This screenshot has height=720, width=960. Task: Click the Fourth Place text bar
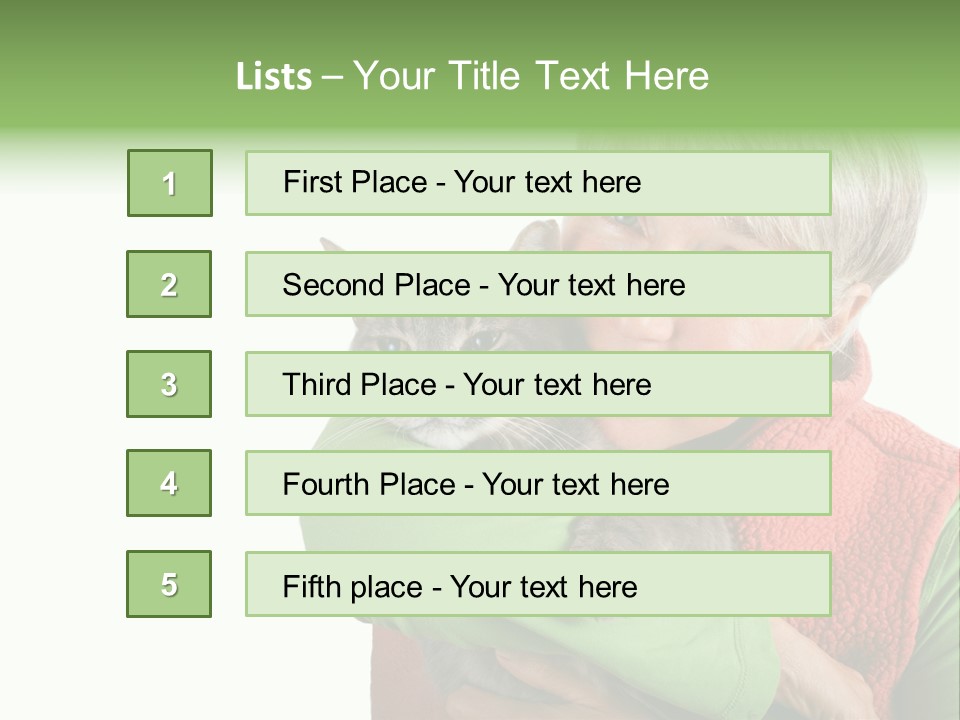(538, 483)
